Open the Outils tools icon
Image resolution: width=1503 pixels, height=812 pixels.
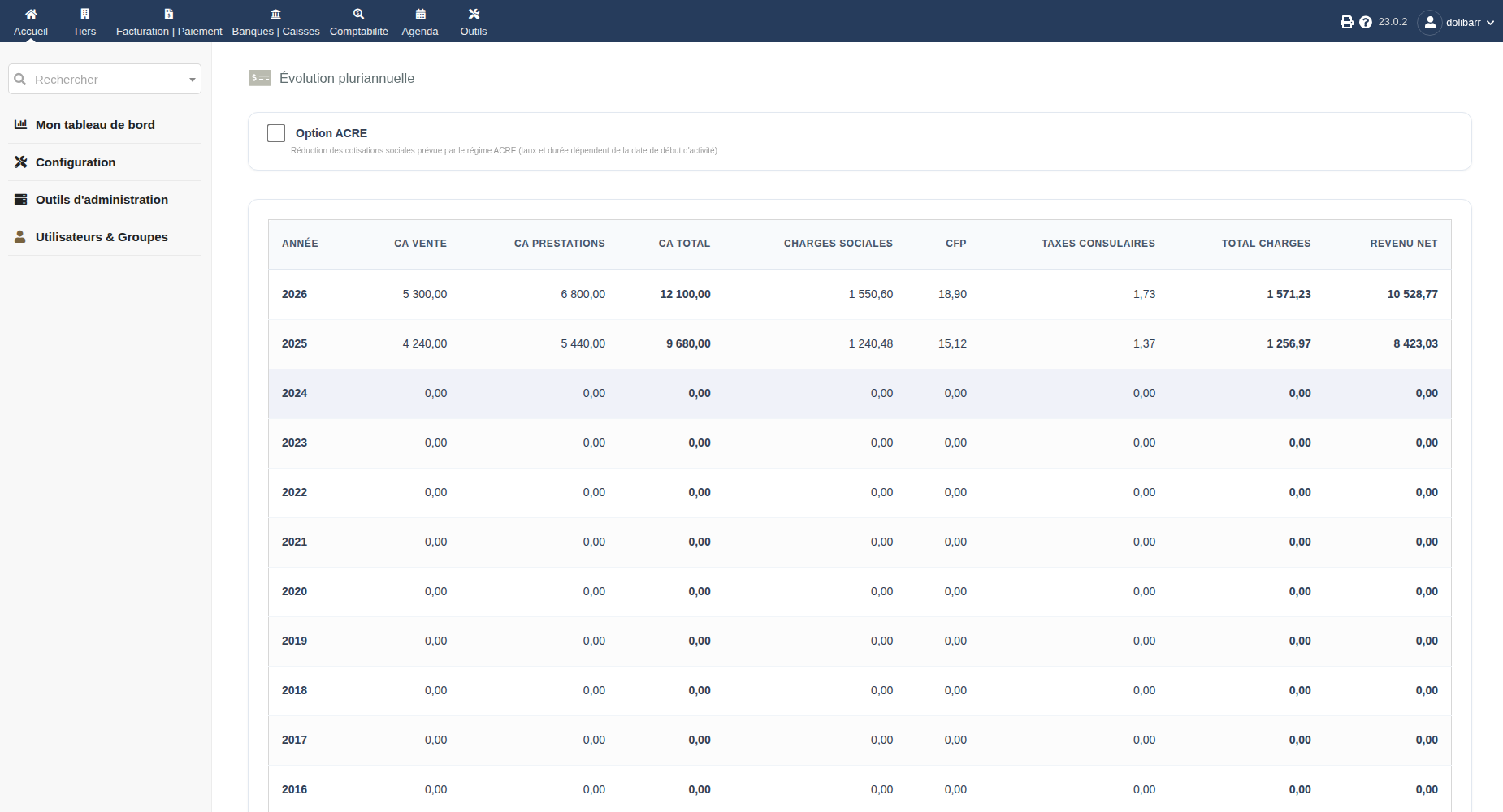tap(474, 14)
